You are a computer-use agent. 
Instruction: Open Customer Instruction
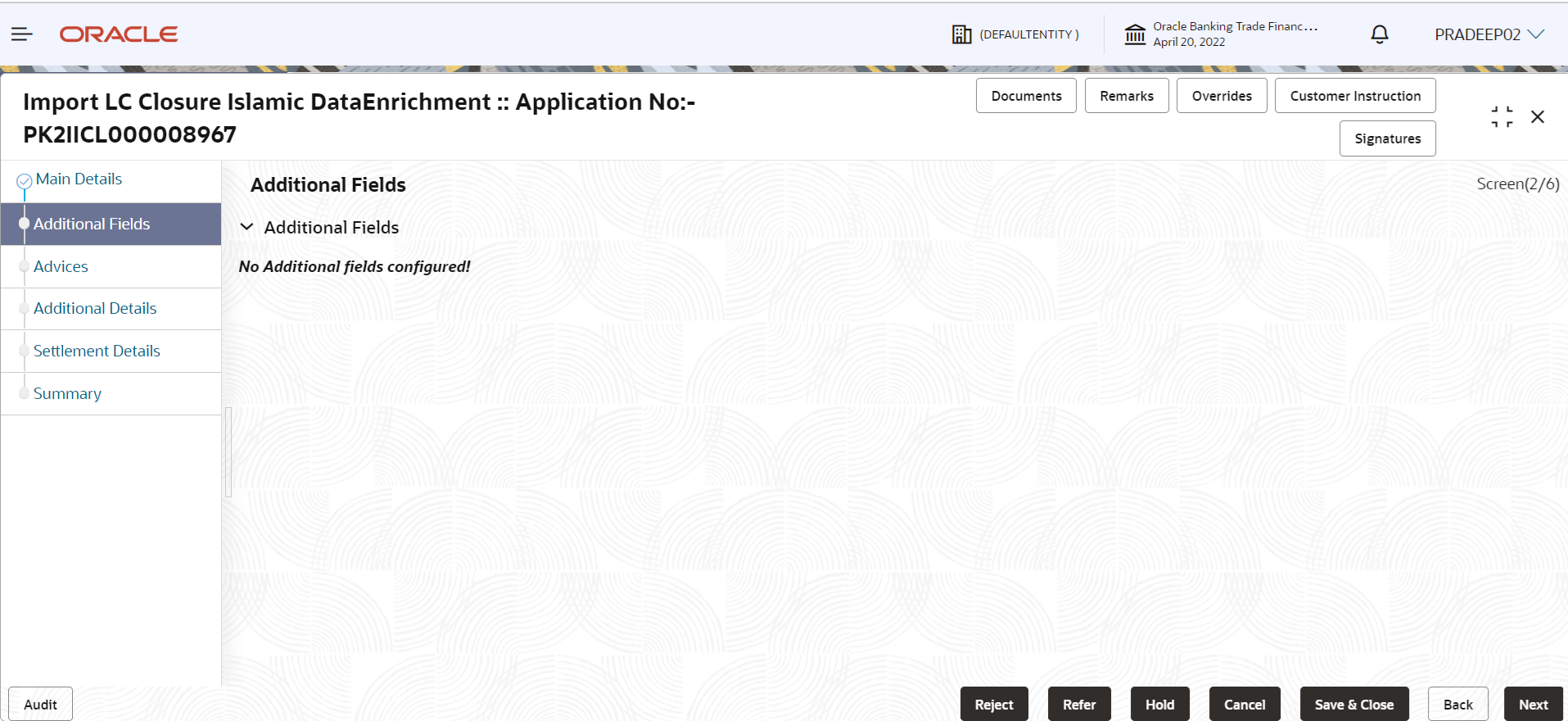pyautogui.click(x=1355, y=96)
